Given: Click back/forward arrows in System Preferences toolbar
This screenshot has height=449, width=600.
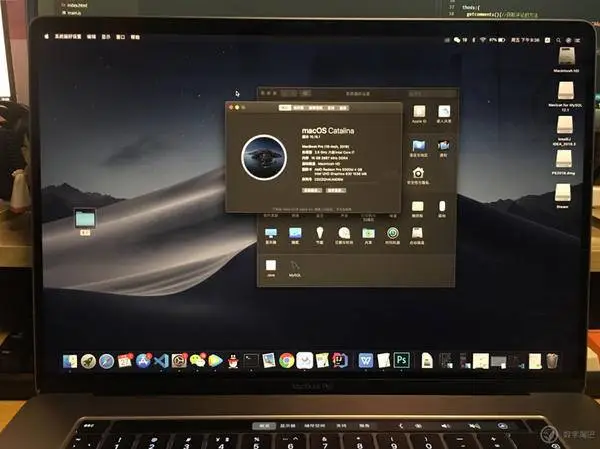Looking at the screenshot, I should [289, 93].
